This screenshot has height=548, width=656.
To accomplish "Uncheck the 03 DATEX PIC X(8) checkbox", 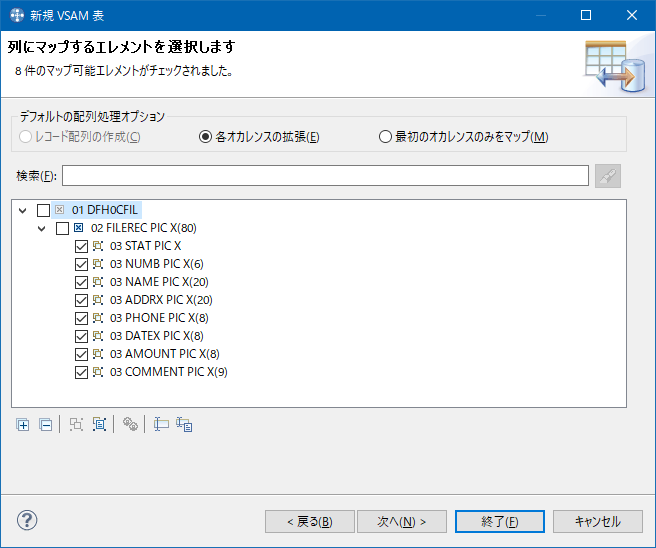I will (x=81, y=336).
